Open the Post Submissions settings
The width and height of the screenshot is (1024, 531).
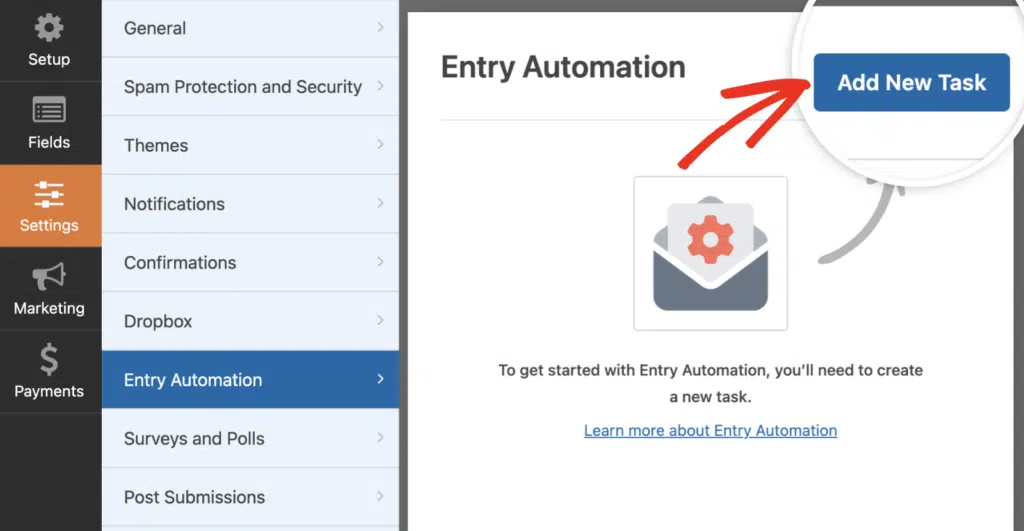pyautogui.click(x=250, y=497)
